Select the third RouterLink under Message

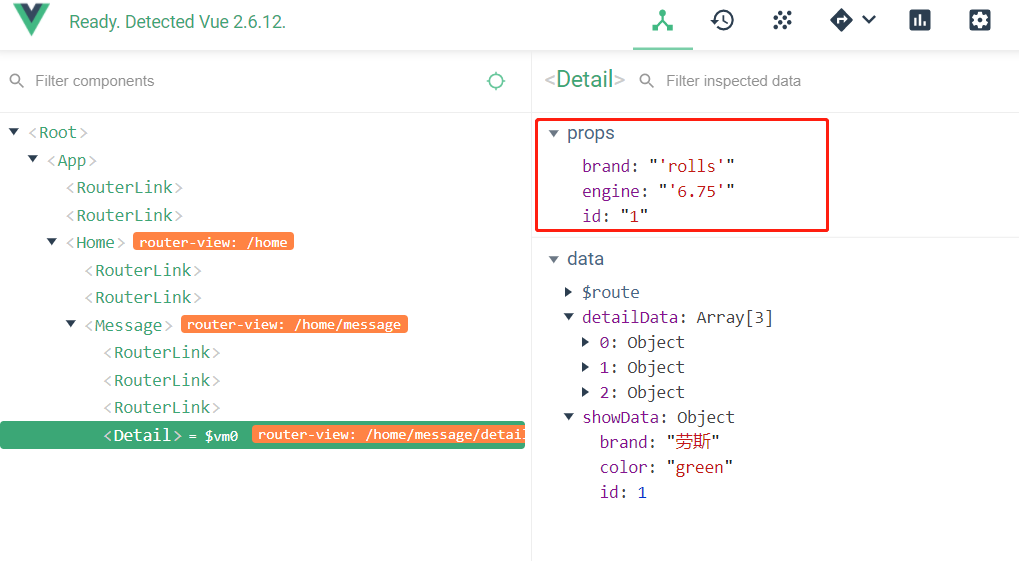point(162,408)
